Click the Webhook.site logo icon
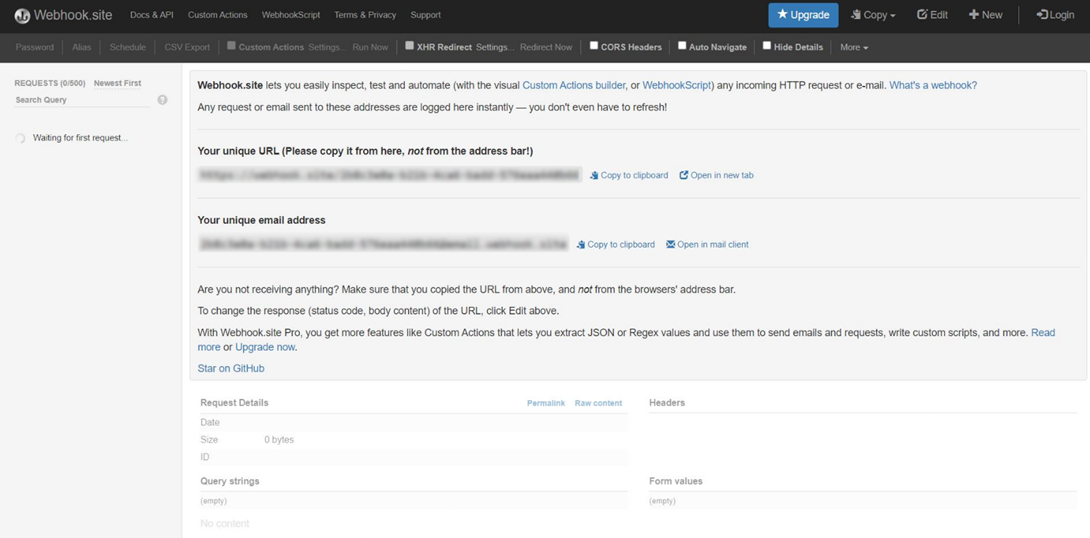 pyautogui.click(x=22, y=15)
